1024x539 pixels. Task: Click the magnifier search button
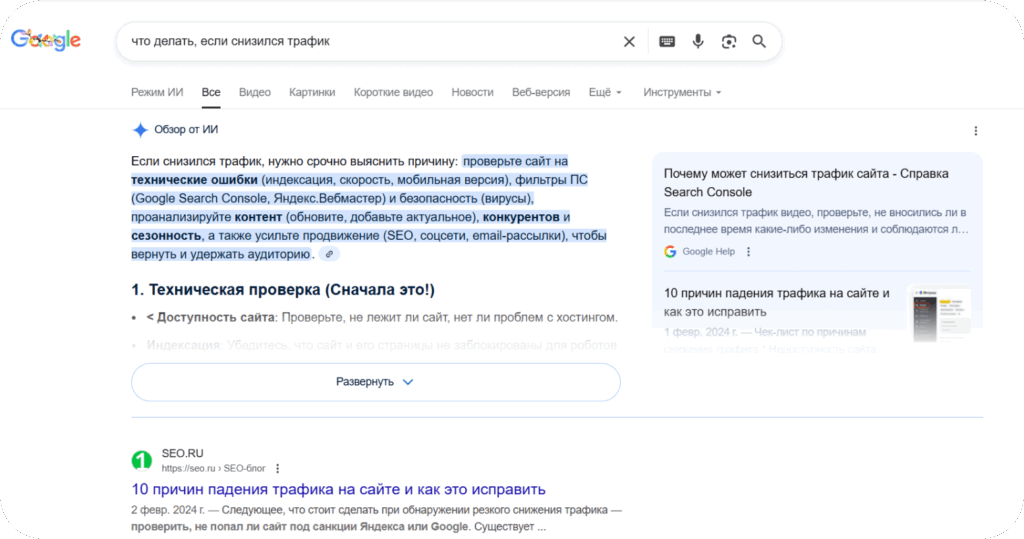click(x=759, y=42)
